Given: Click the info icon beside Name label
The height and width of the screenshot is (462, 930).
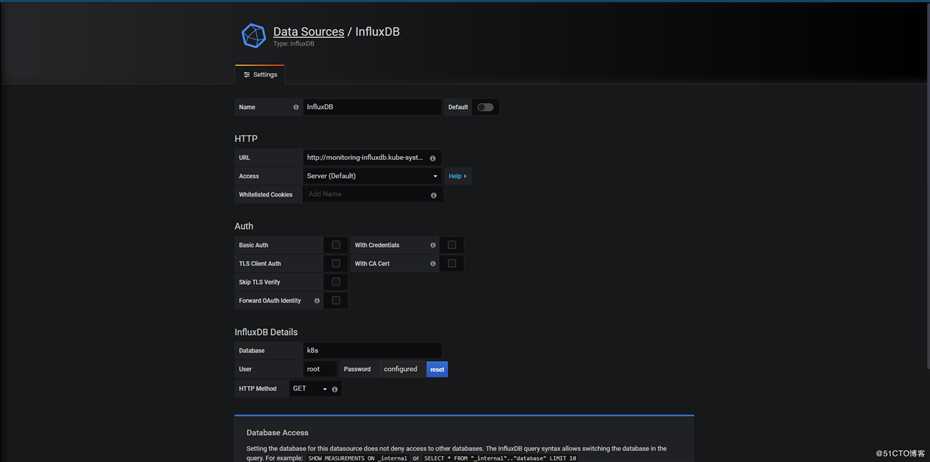Looking at the screenshot, I should click(x=296, y=107).
